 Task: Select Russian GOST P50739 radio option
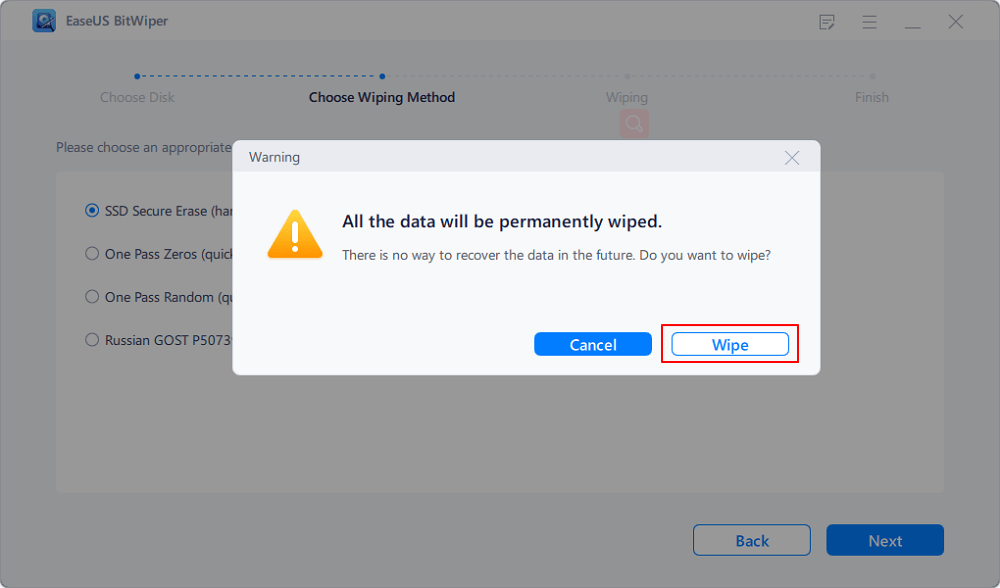(93, 340)
